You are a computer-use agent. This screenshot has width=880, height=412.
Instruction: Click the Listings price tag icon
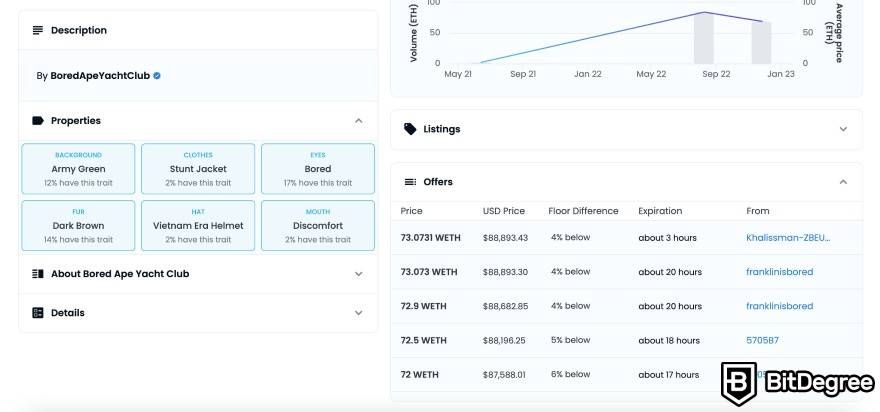tap(410, 129)
